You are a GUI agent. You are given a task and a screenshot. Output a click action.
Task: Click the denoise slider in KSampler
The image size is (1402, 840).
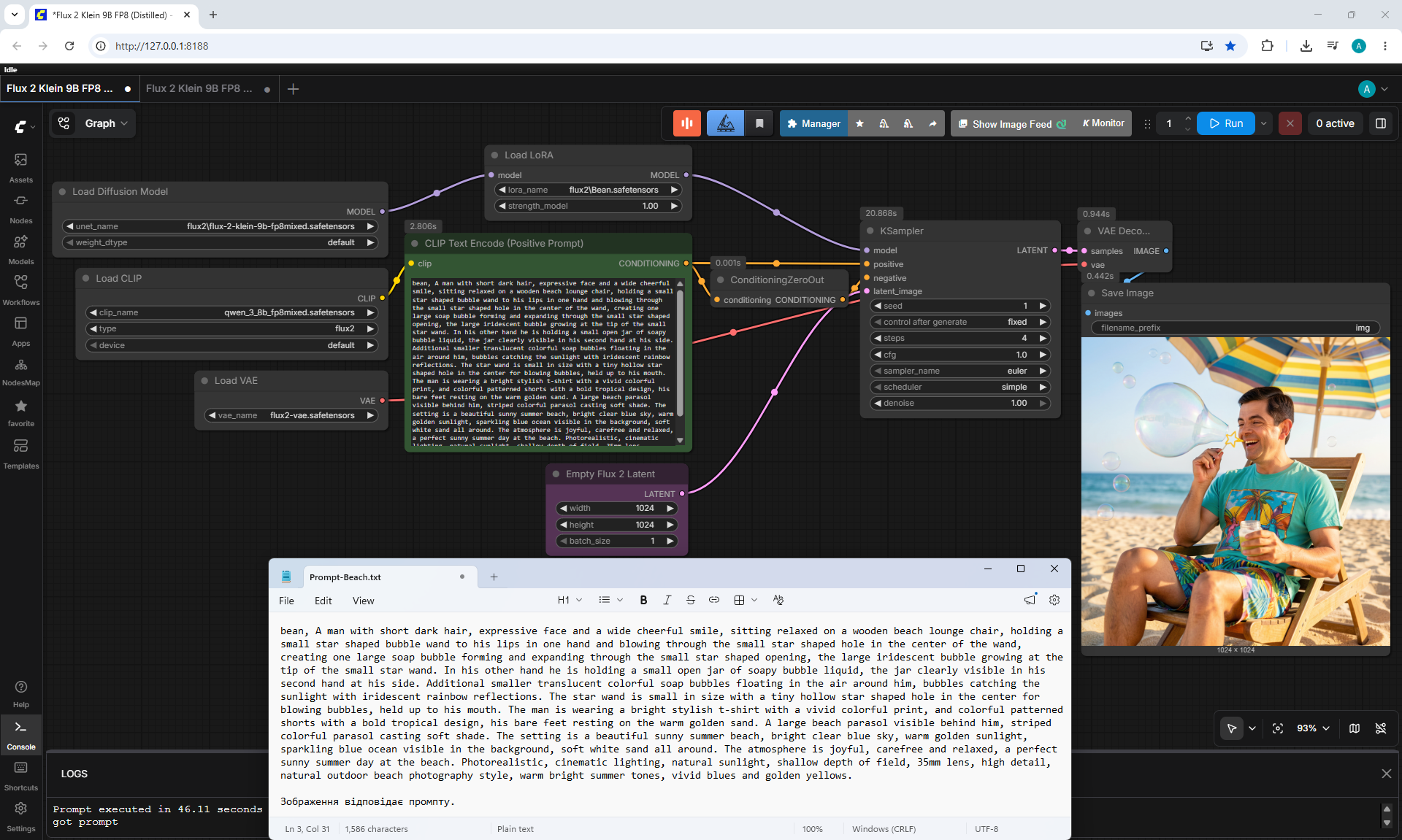(x=960, y=403)
